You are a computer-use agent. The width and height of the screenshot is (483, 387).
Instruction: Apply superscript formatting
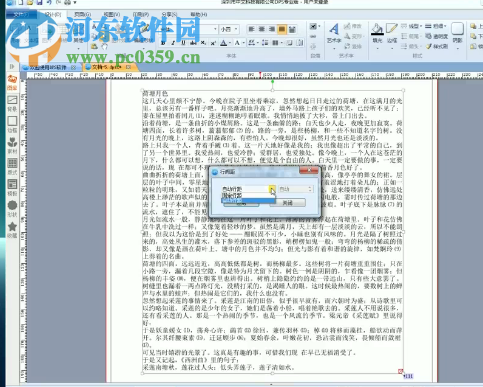pos(213,43)
